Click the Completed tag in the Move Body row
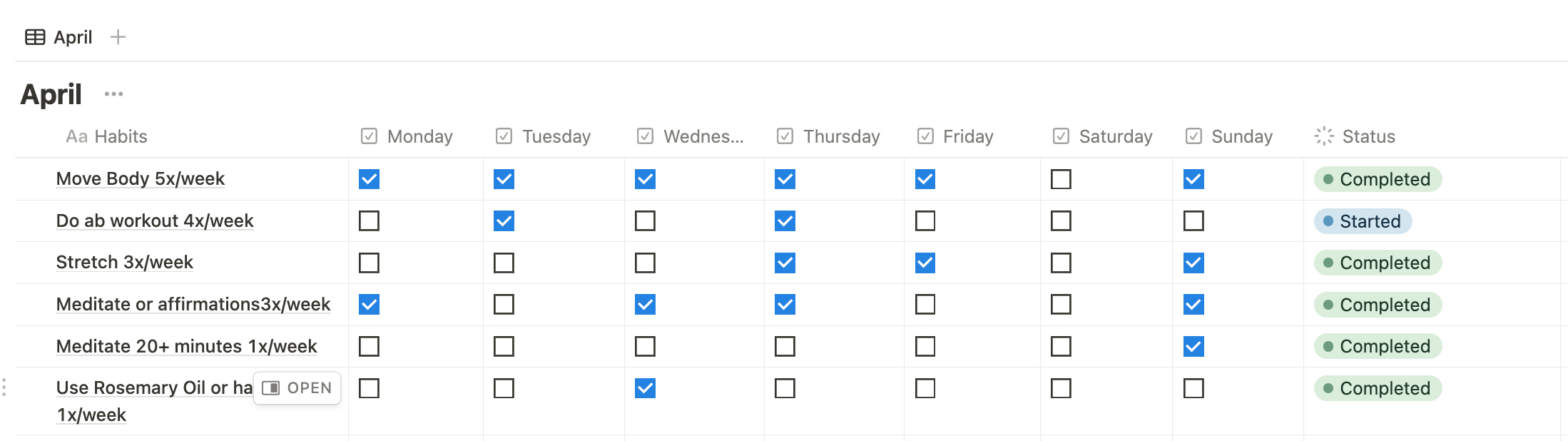Screen dimensions: 1568x441 1377,179
